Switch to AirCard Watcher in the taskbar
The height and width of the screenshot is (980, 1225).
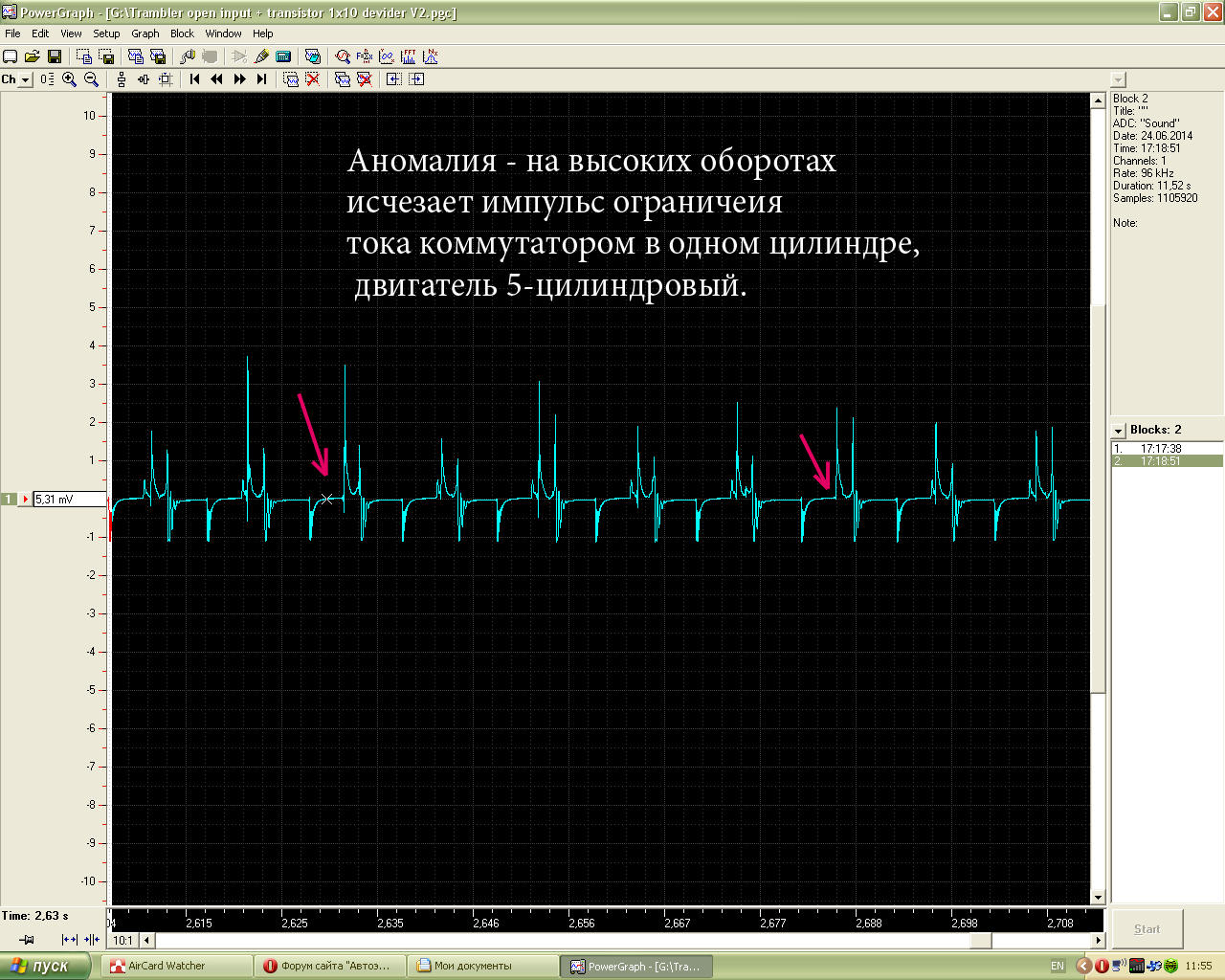pyautogui.click(x=175, y=966)
